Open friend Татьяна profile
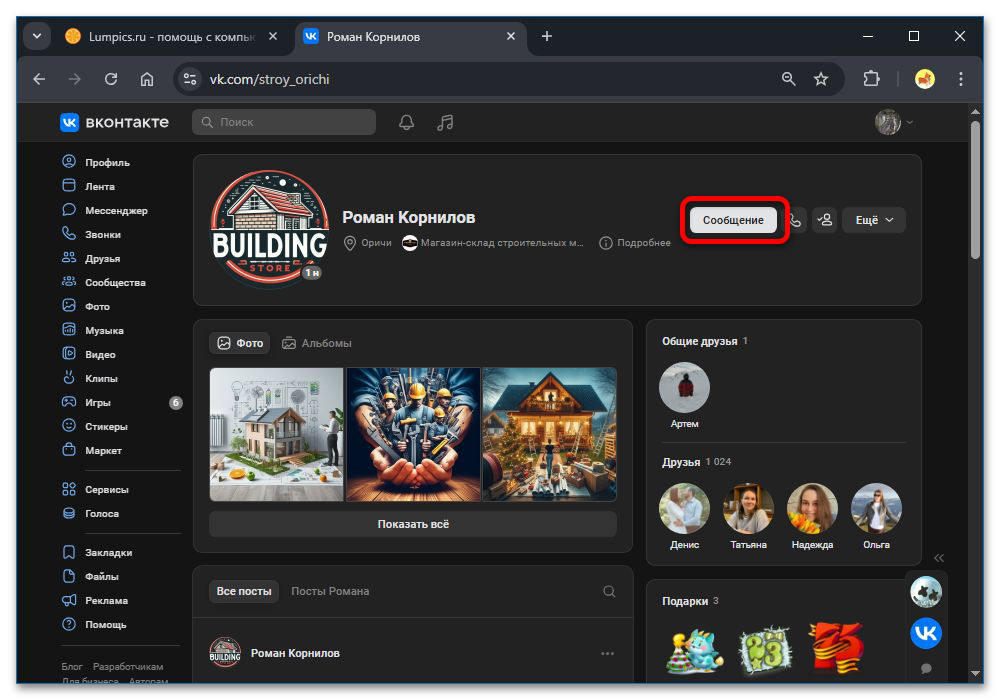This screenshot has width=1000, height=700. point(748,518)
